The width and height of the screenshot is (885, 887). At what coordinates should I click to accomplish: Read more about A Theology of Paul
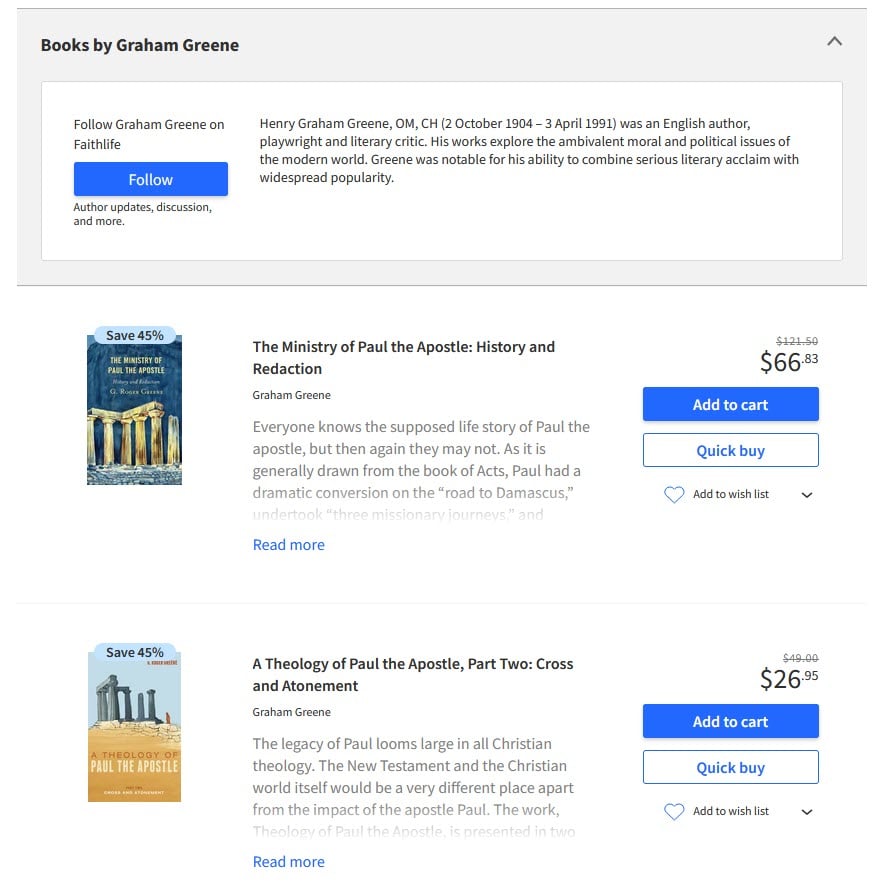point(288,862)
